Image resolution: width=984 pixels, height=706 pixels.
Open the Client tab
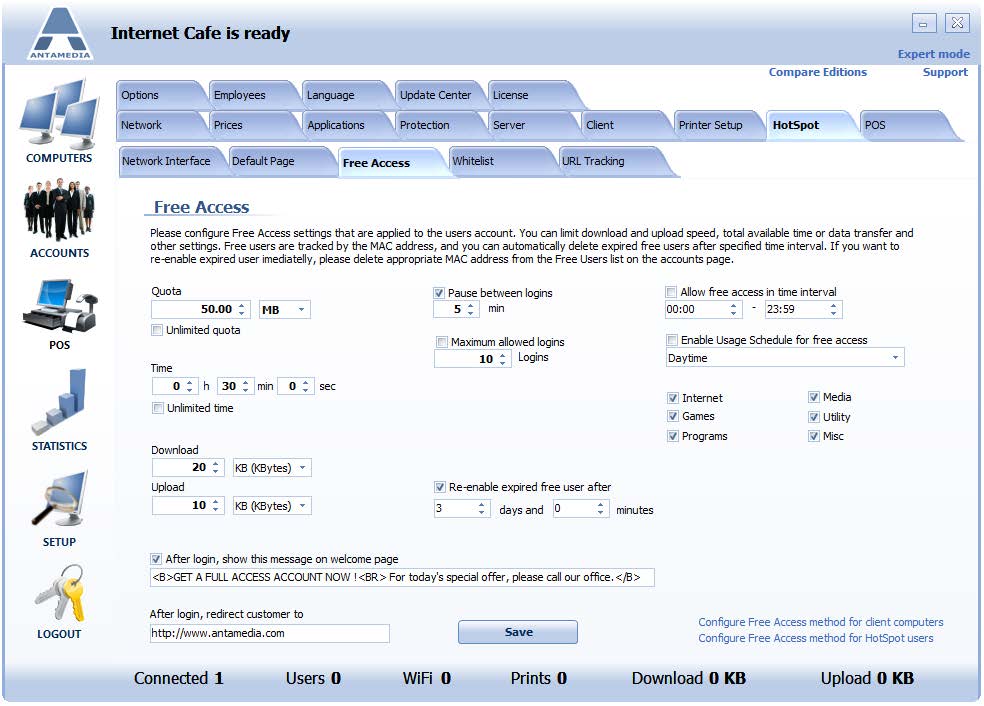[625, 125]
